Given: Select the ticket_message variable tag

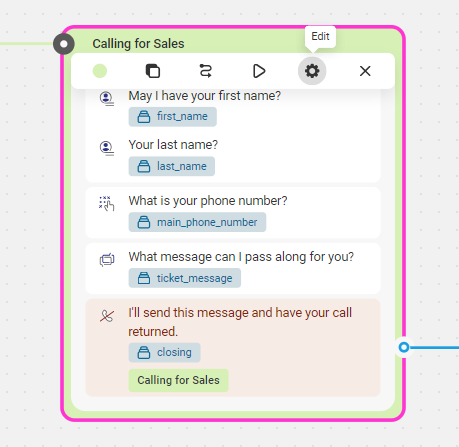Looking at the screenshot, I should [185, 278].
